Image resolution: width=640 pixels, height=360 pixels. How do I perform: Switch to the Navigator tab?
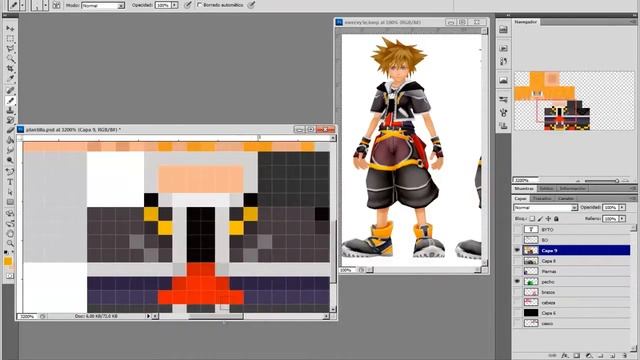[526, 22]
